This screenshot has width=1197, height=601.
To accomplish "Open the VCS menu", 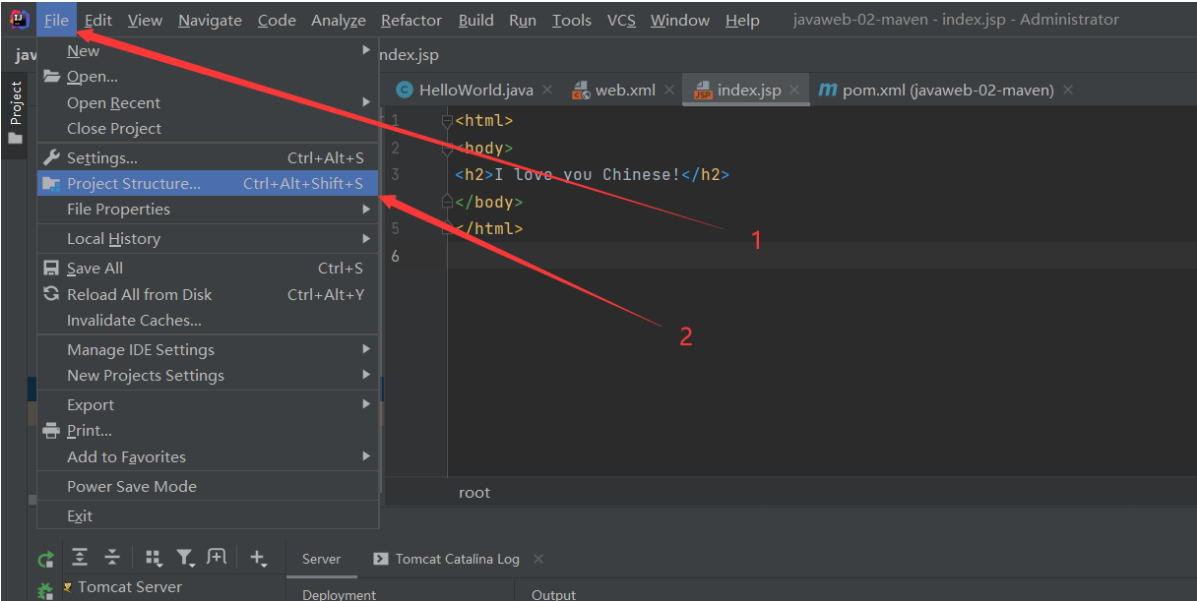I will click(x=621, y=21).
